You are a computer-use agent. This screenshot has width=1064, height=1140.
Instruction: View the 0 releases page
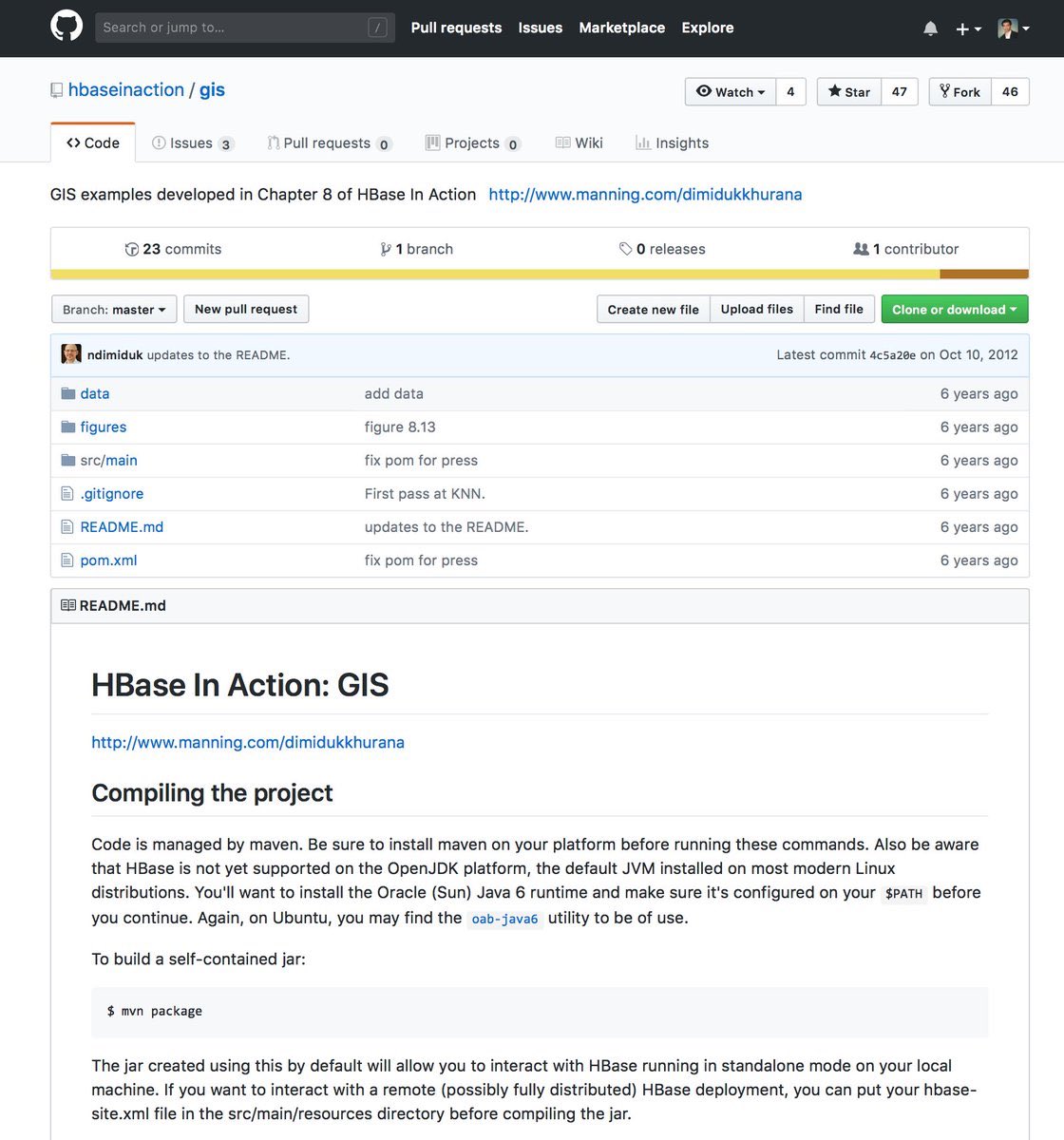pos(662,249)
